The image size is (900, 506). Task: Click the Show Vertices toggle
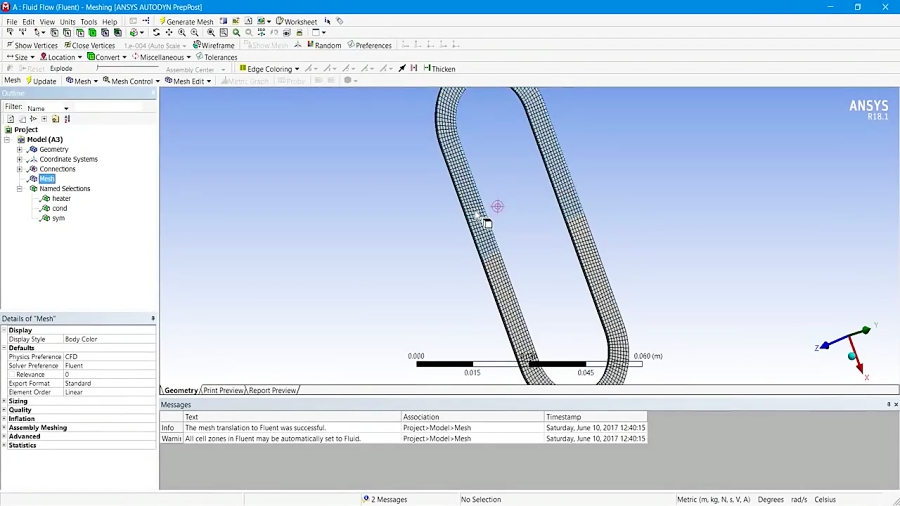click(32, 45)
